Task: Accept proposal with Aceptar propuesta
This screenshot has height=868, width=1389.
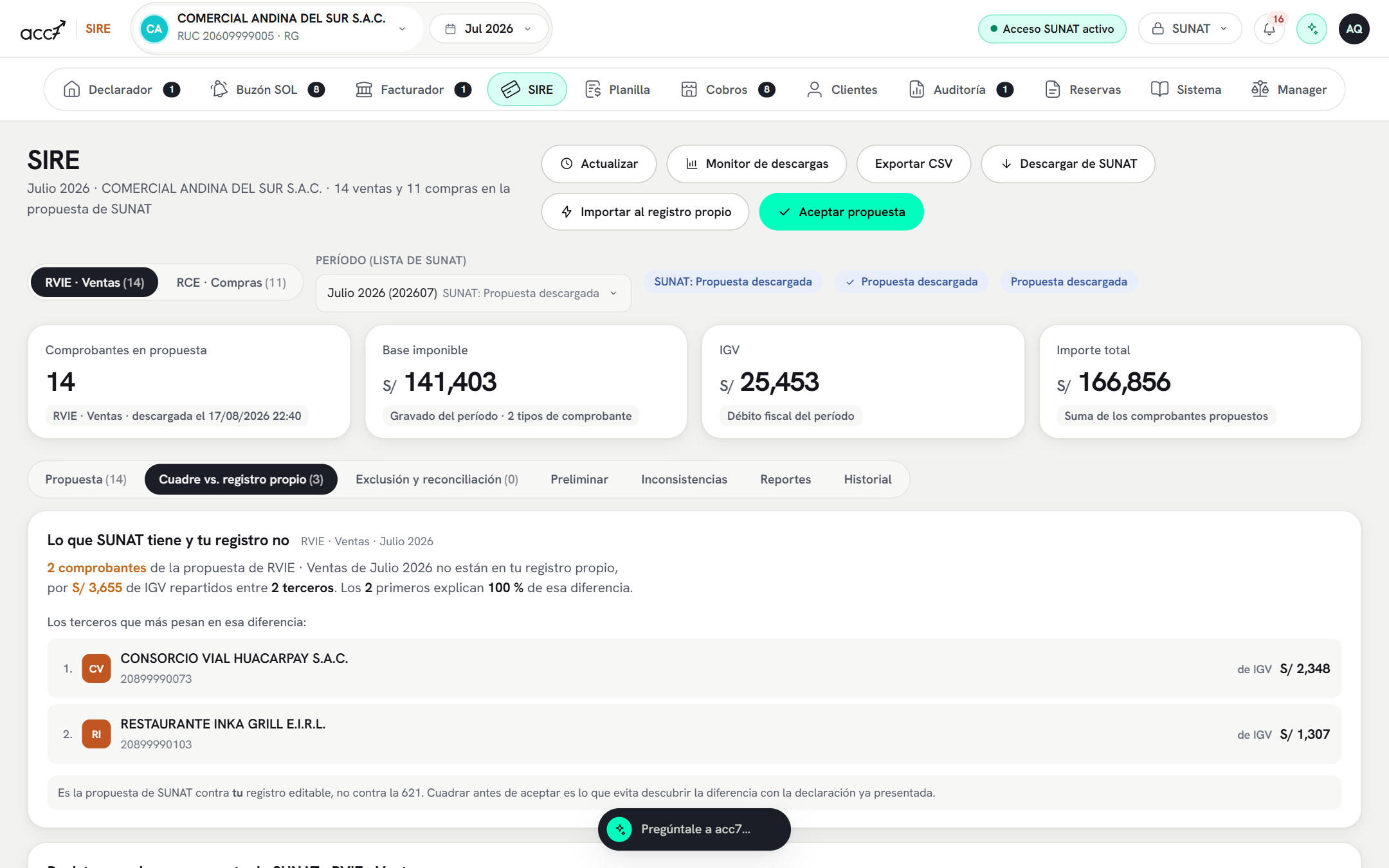Action: pyautogui.click(x=842, y=212)
